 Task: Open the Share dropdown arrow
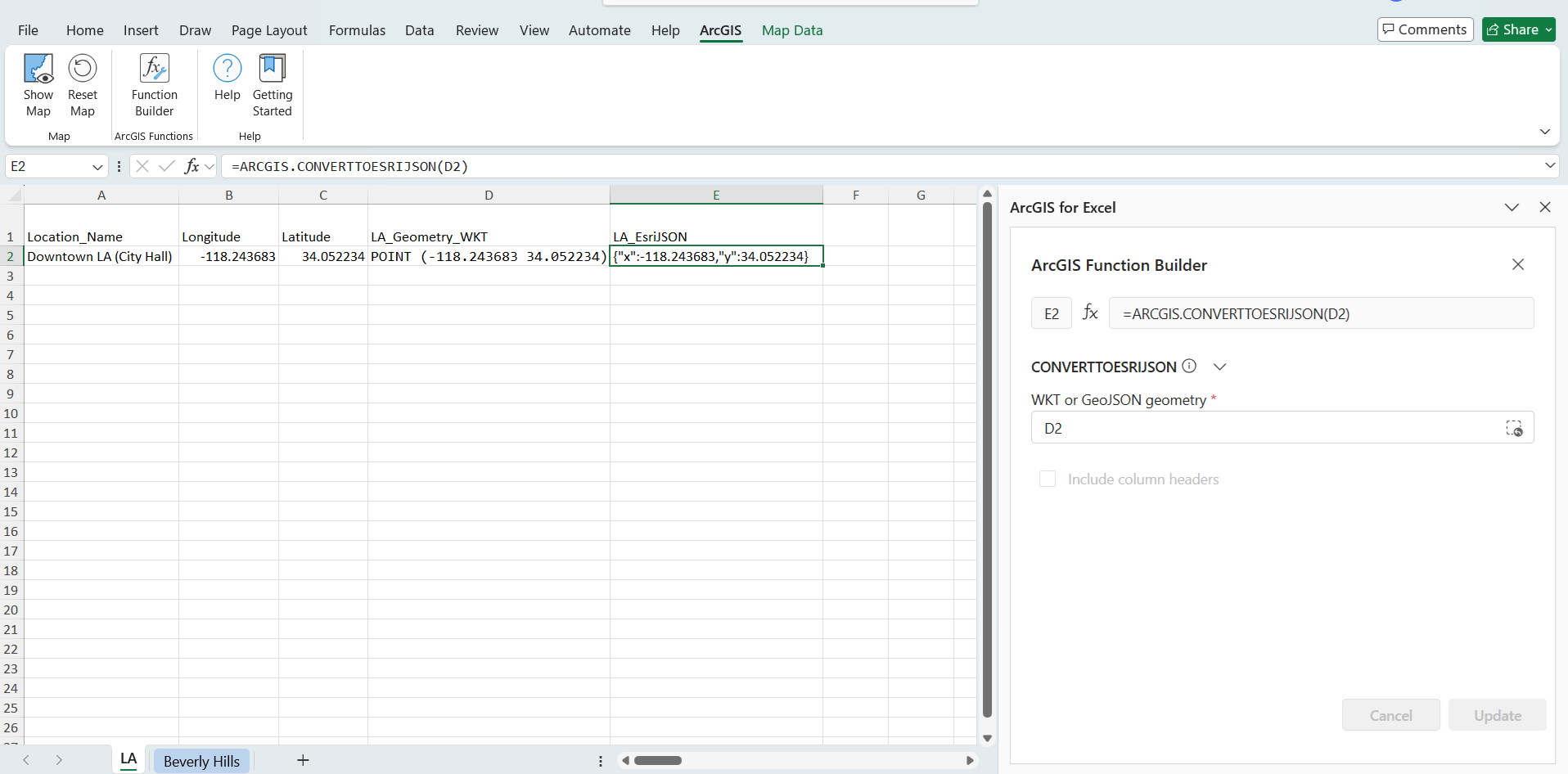[1548, 30]
